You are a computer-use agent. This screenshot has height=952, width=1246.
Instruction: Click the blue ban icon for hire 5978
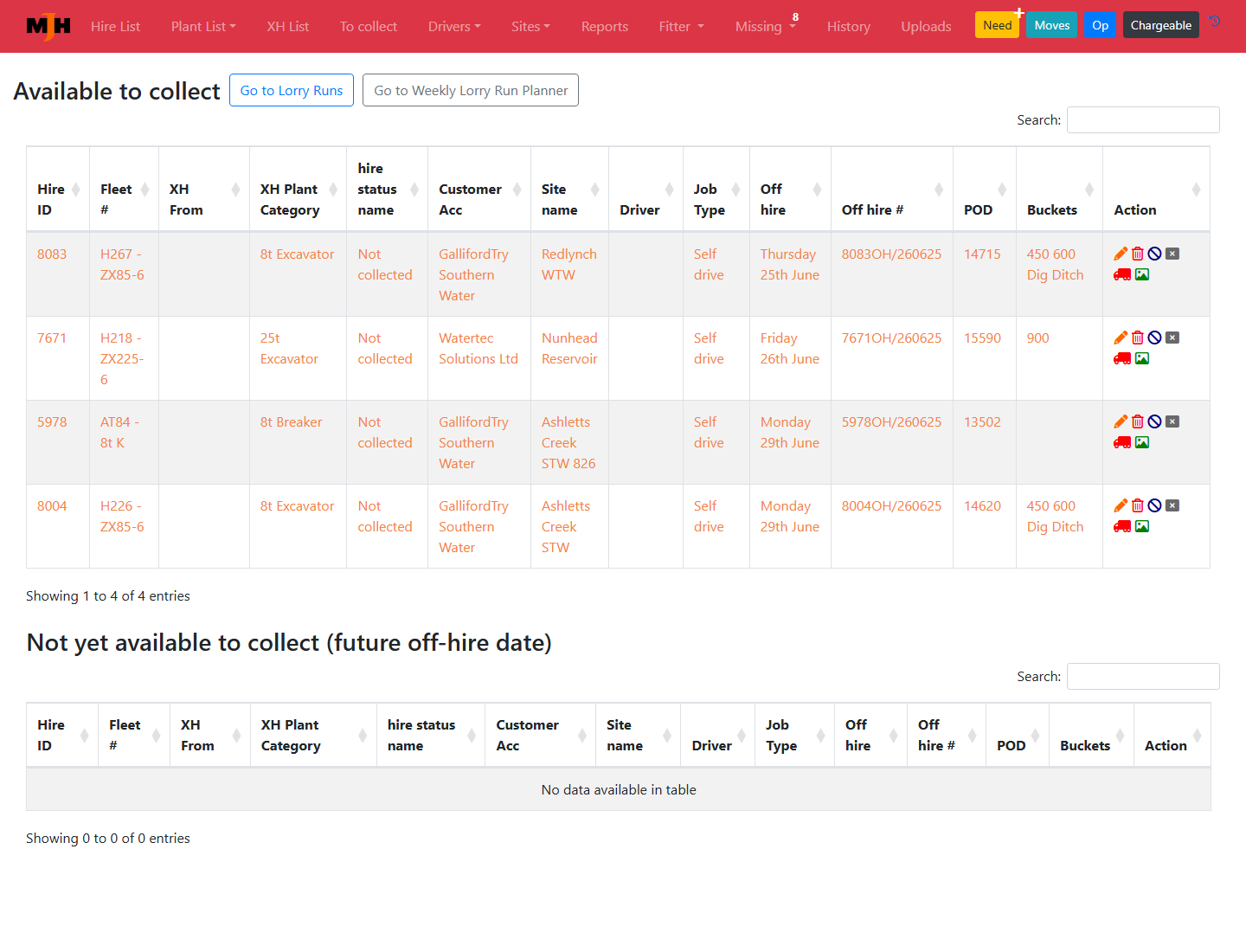tap(1154, 421)
